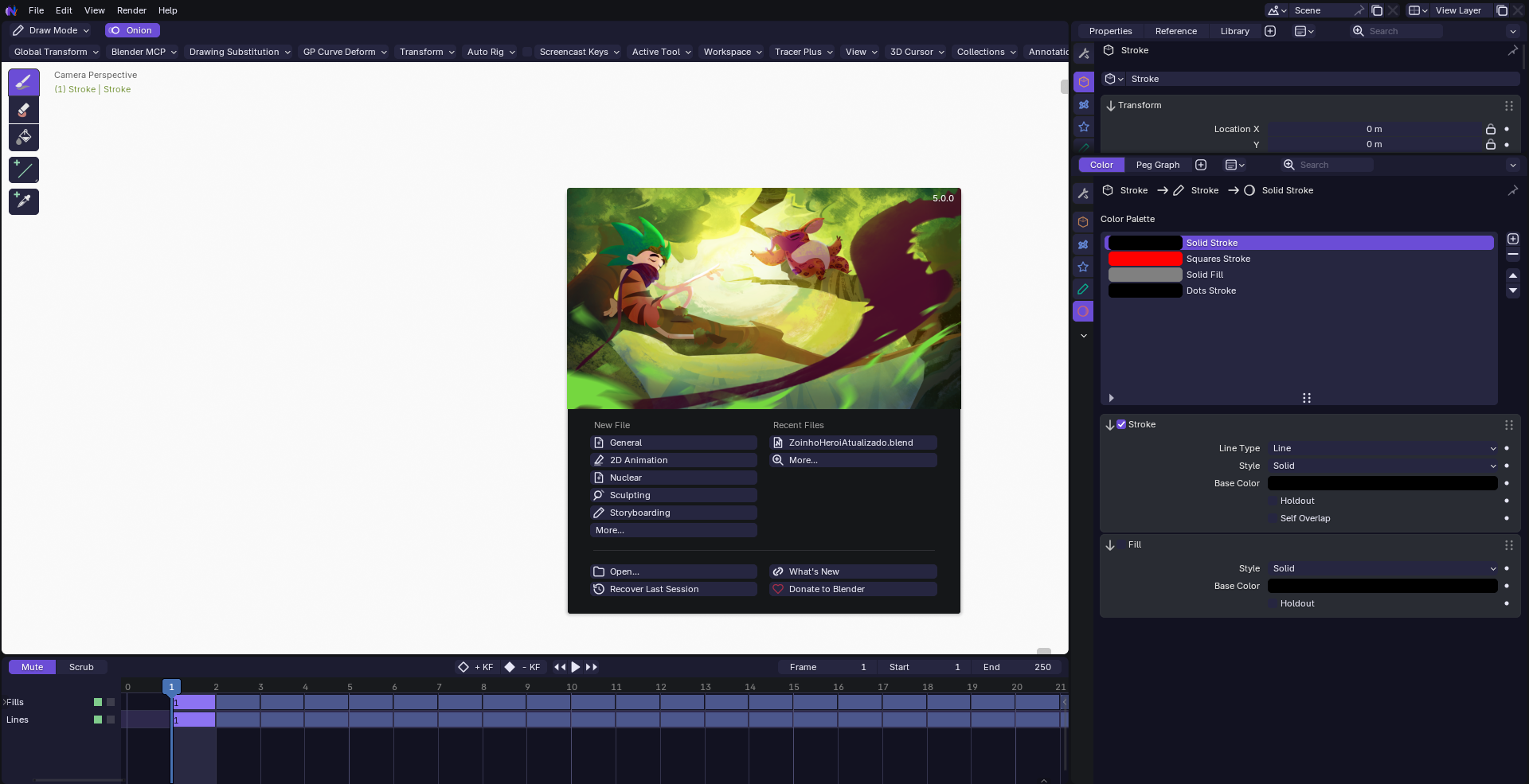
Task: Pick Fill Base Color swatch
Action: click(x=1382, y=586)
